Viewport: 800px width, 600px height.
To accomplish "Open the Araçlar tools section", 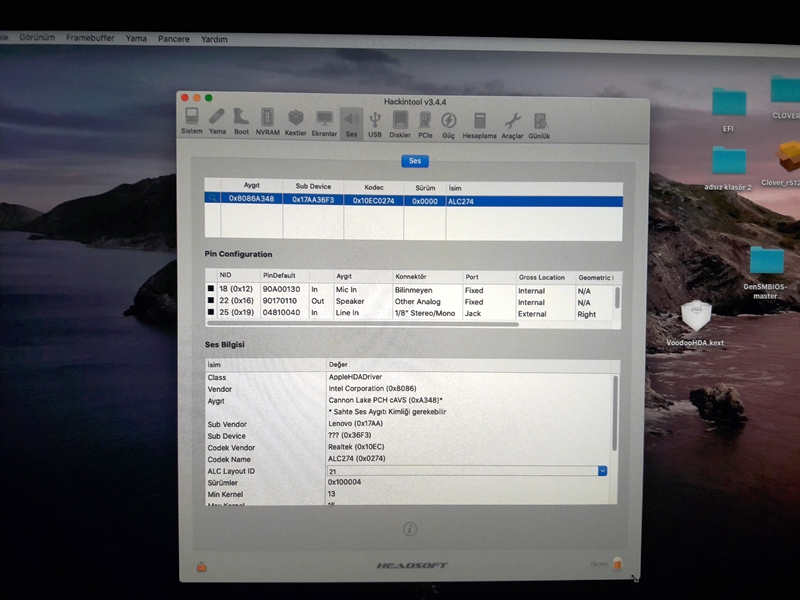I will click(512, 121).
